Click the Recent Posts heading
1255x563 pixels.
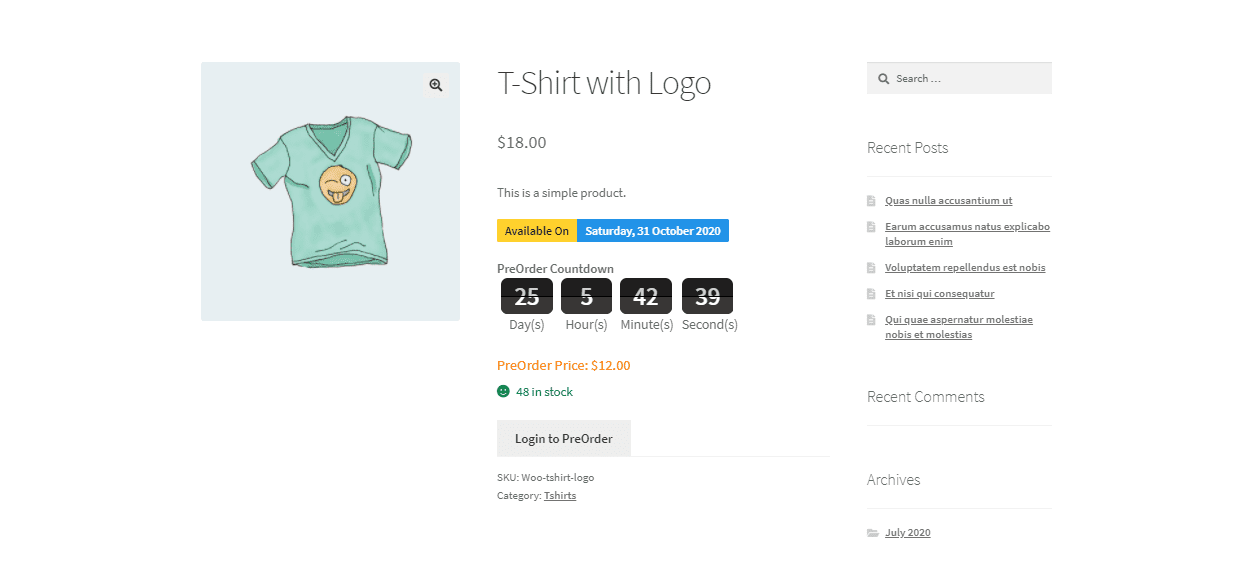click(907, 148)
